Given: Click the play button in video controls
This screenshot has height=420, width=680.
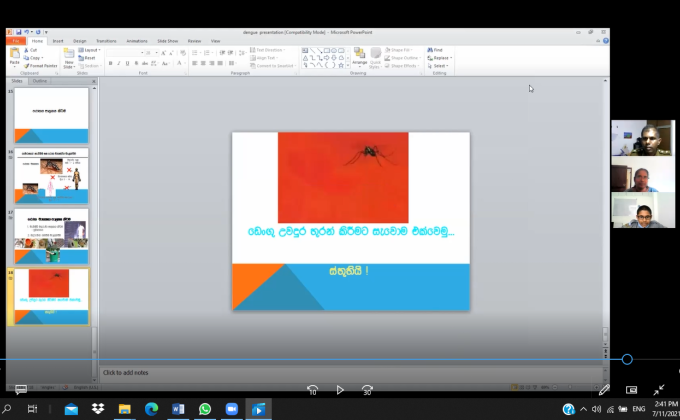Looking at the screenshot, I should (340, 390).
